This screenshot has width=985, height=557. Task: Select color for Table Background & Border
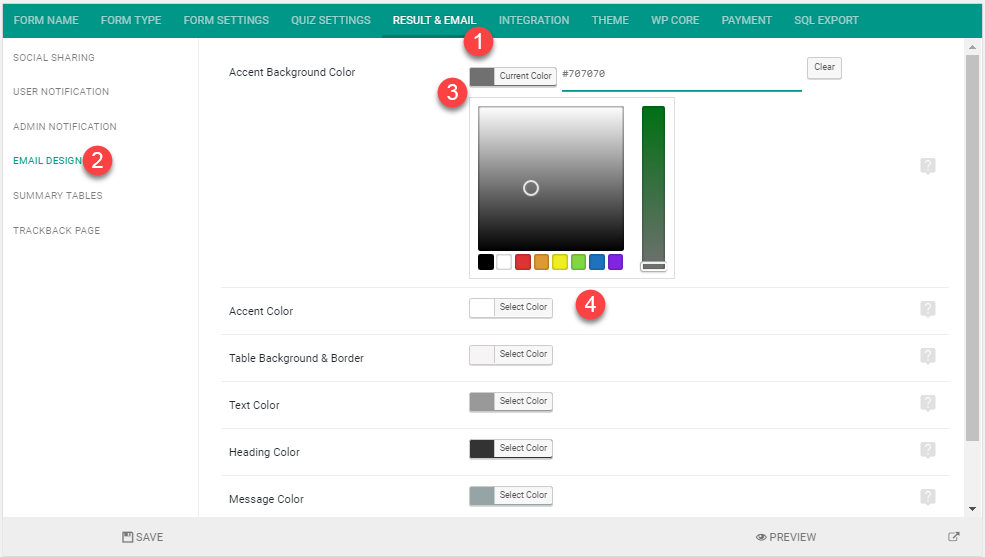[x=511, y=355]
